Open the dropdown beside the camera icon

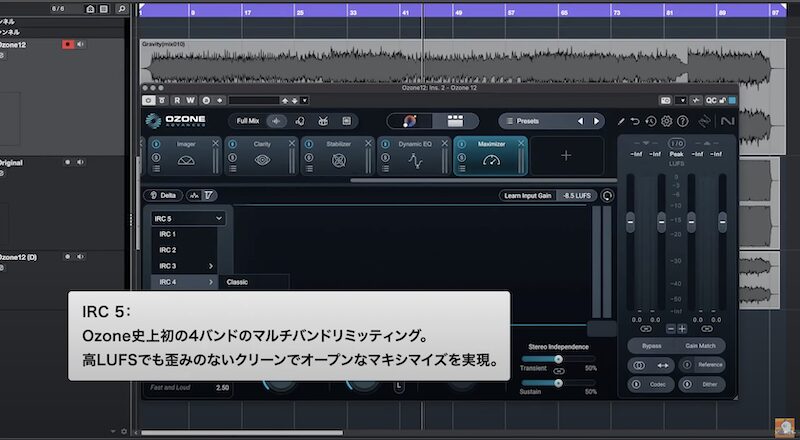click(x=681, y=101)
